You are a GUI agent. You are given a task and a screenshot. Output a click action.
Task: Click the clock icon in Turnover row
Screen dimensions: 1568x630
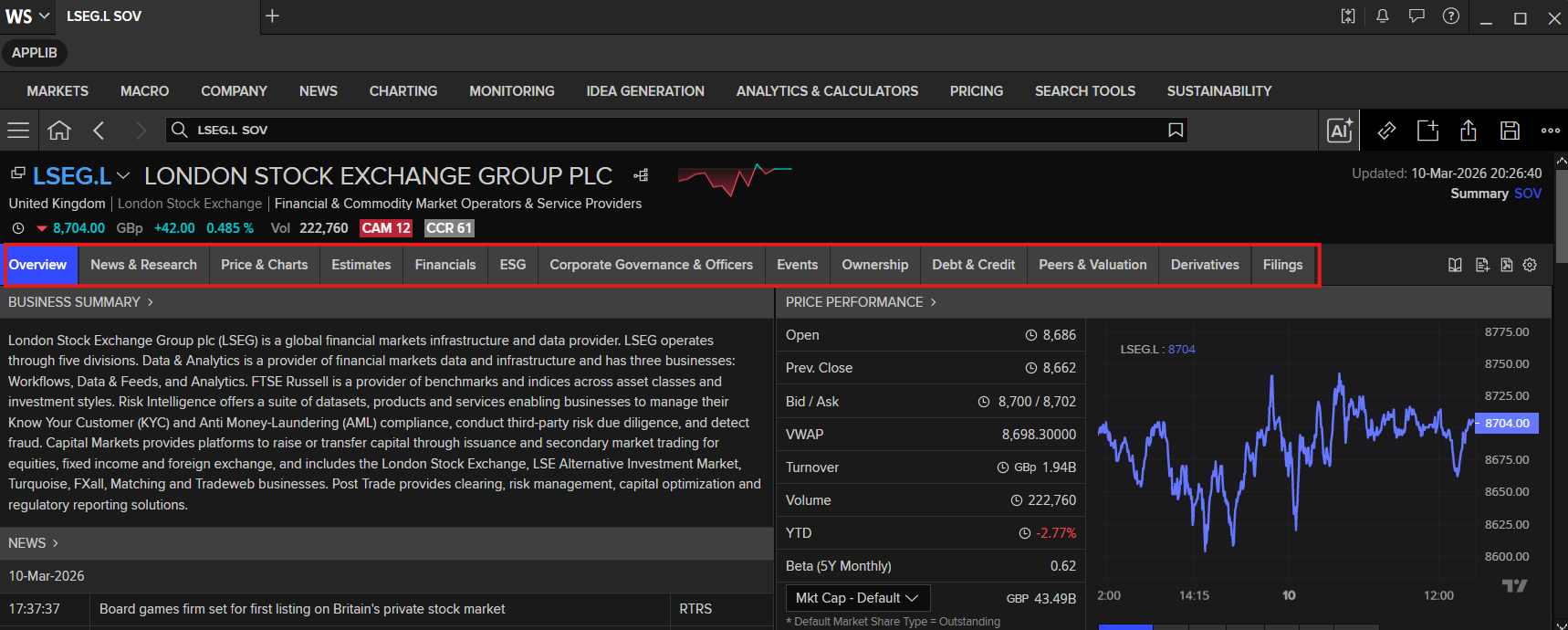pyautogui.click(x=1003, y=467)
